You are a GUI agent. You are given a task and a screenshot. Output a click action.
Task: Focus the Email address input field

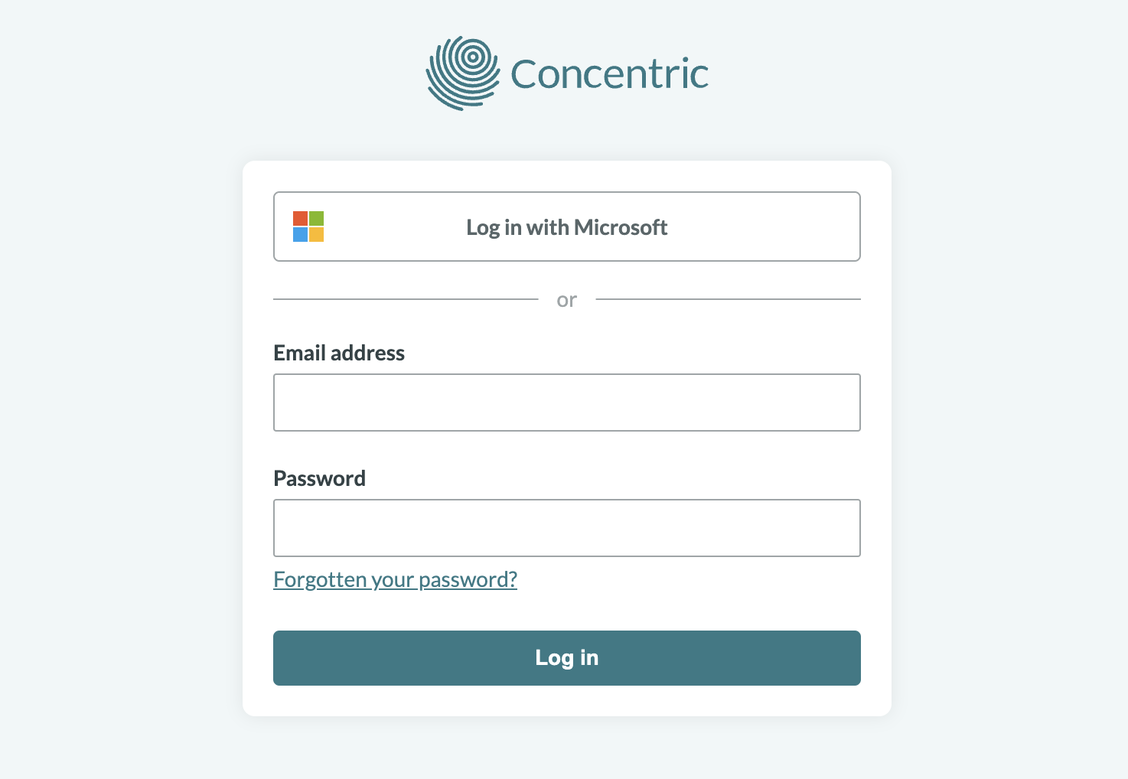(x=566, y=403)
